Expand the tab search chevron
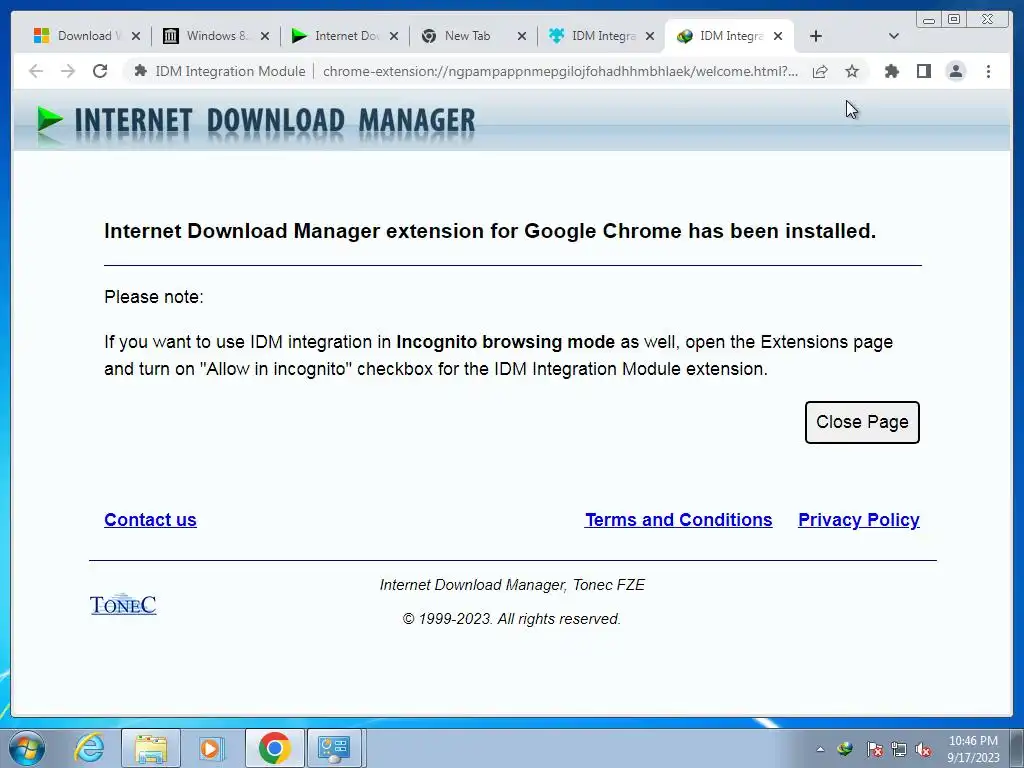The height and width of the screenshot is (768, 1024). pos(894,37)
